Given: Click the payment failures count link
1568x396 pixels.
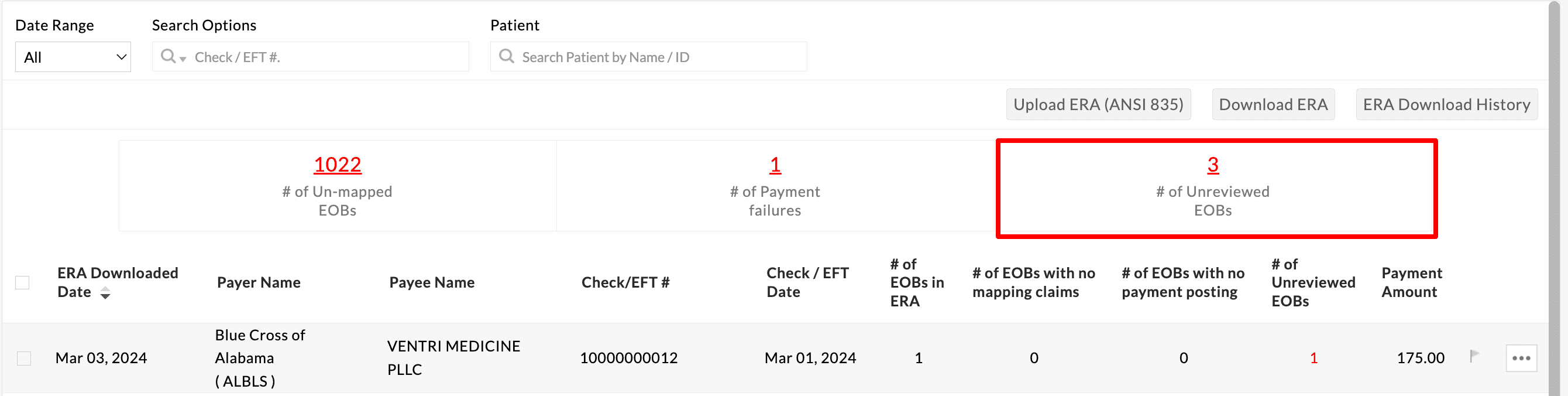Looking at the screenshot, I should pos(774,164).
